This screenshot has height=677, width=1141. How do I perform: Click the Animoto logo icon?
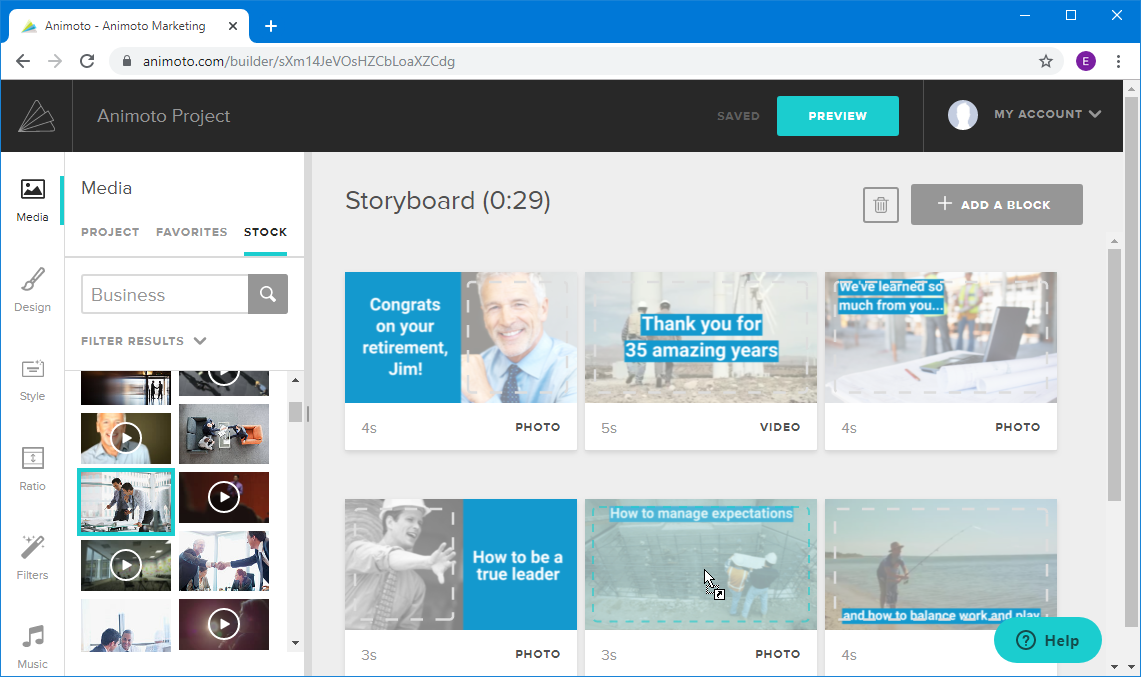36,116
